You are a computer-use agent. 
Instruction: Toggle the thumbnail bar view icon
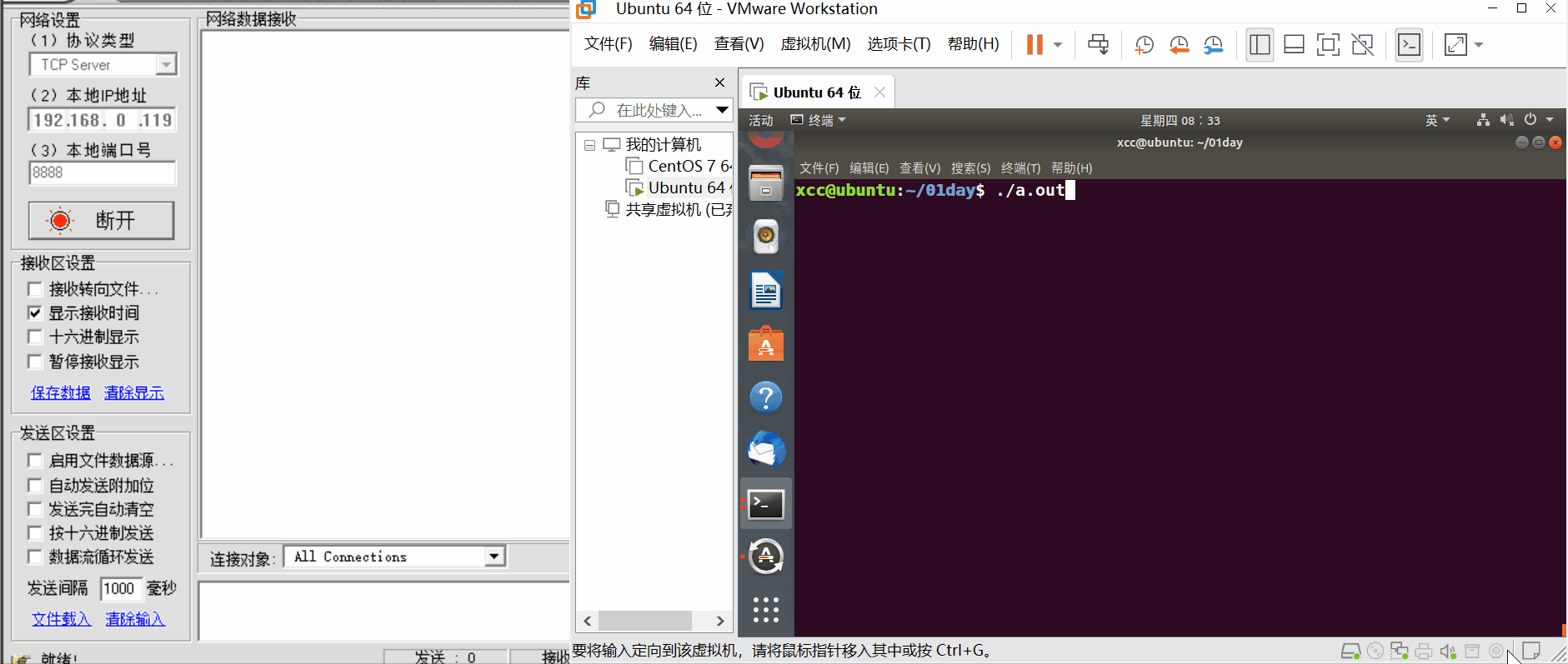pyautogui.click(x=1294, y=45)
